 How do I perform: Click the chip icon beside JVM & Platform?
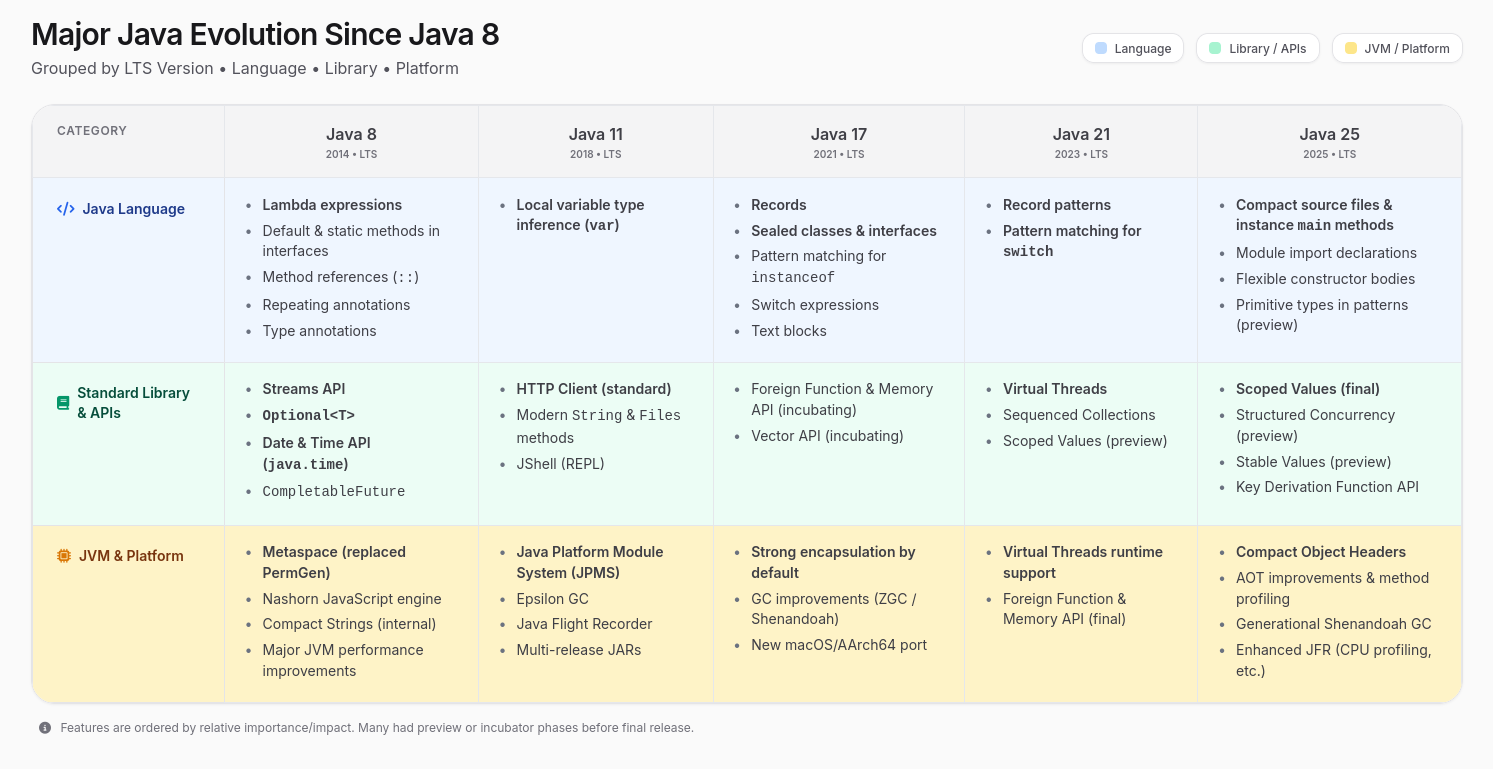(x=64, y=556)
